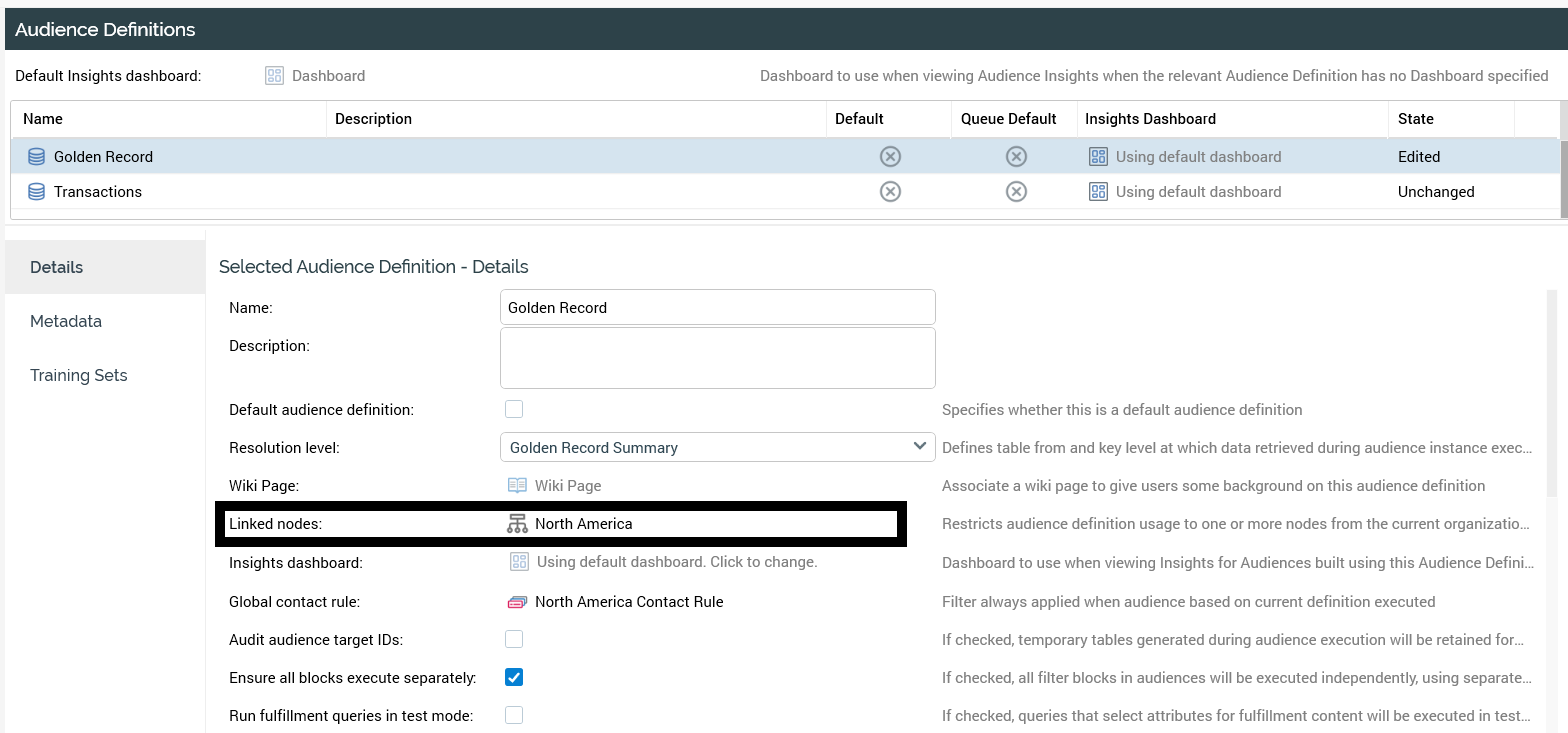
Task: Toggle Default for Golden Record row
Action: click(890, 157)
